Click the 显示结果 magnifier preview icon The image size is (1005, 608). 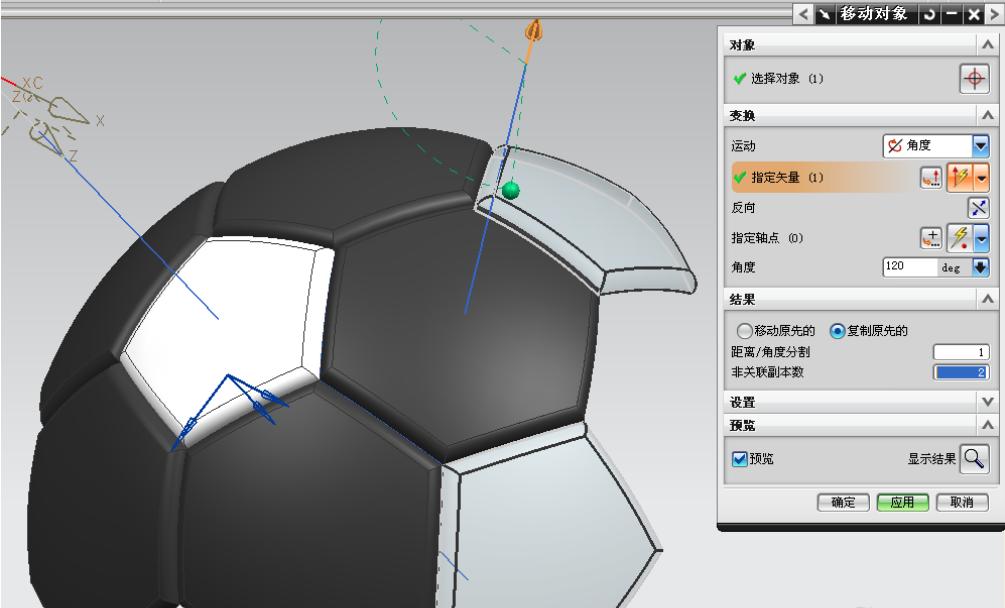tap(972, 459)
